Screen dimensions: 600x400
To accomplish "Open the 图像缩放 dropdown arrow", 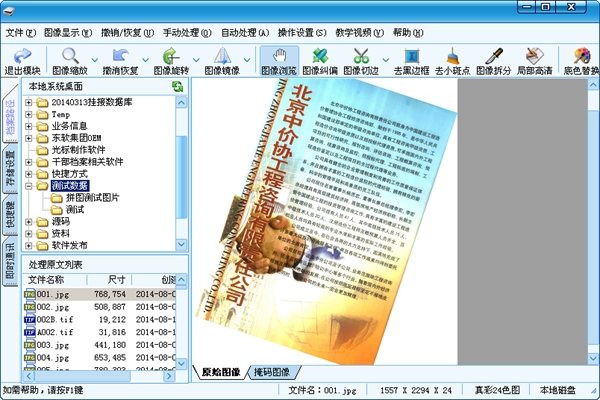I will click(x=95, y=60).
